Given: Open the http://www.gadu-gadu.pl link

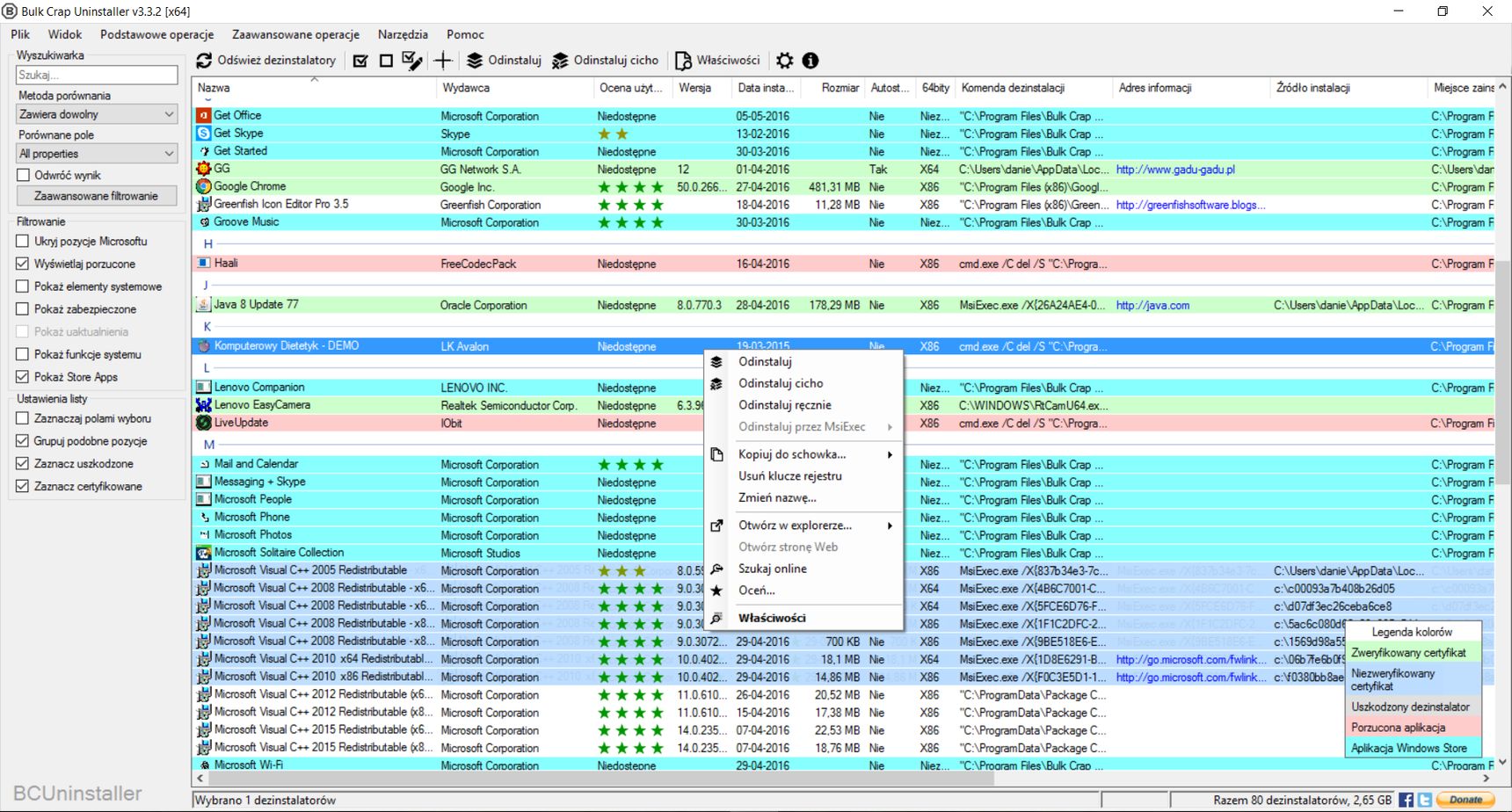Looking at the screenshot, I should coord(1175,170).
